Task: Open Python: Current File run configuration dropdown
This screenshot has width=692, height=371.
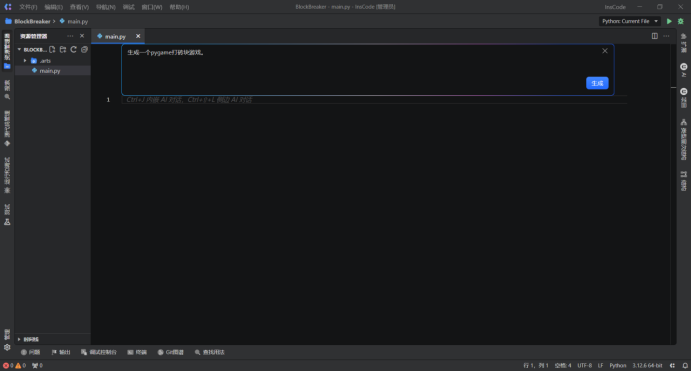Action: pos(630,21)
